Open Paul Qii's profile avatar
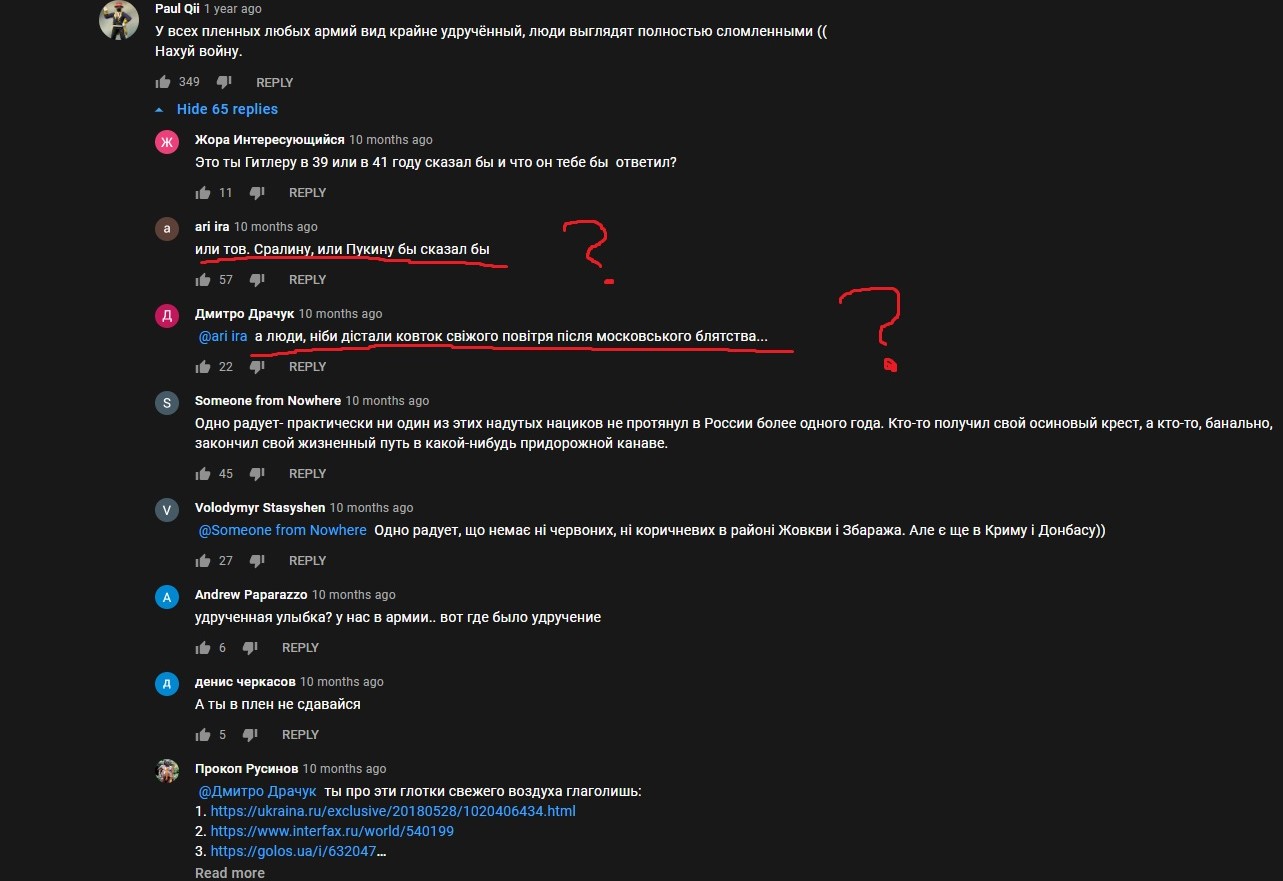Viewport: 1283px width, 881px height. point(119,19)
